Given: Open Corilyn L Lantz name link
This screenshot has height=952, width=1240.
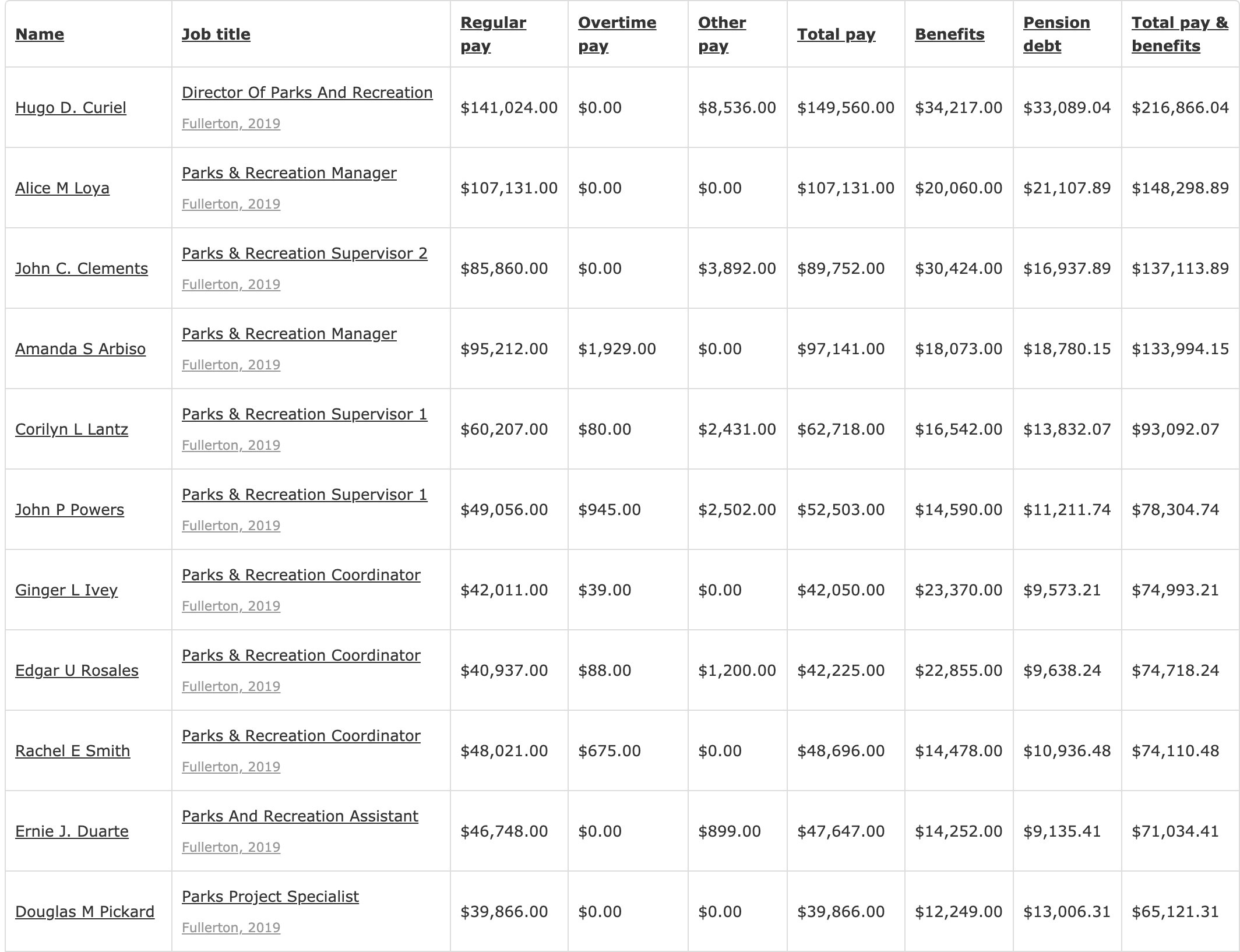Looking at the screenshot, I should [x=72, y=429].
